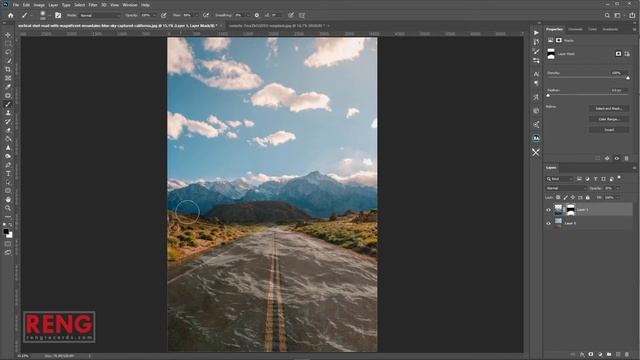Open the Flow value dropdown arrow

(197, 15)
